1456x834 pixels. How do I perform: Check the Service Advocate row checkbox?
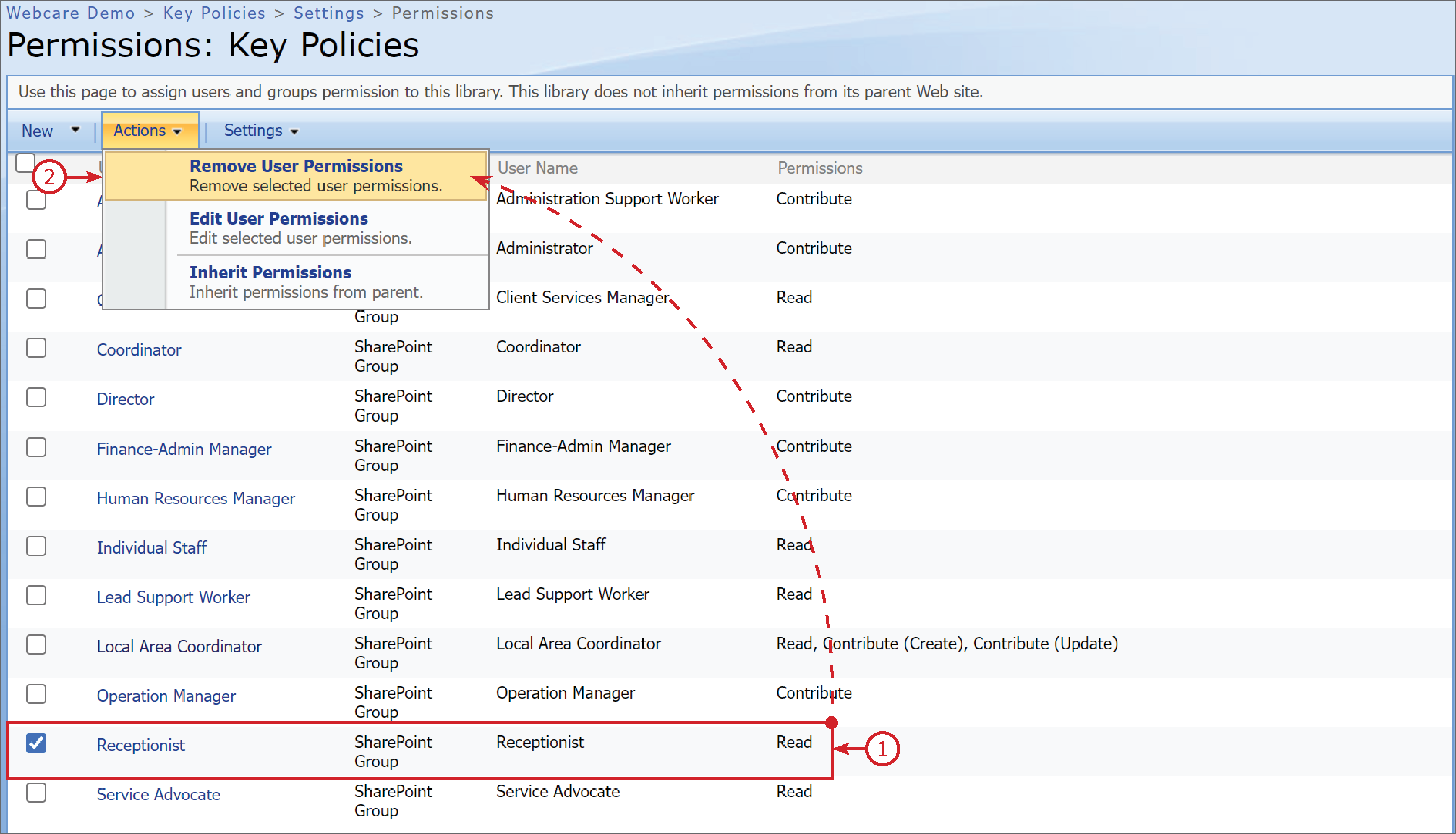pos(36,792)
